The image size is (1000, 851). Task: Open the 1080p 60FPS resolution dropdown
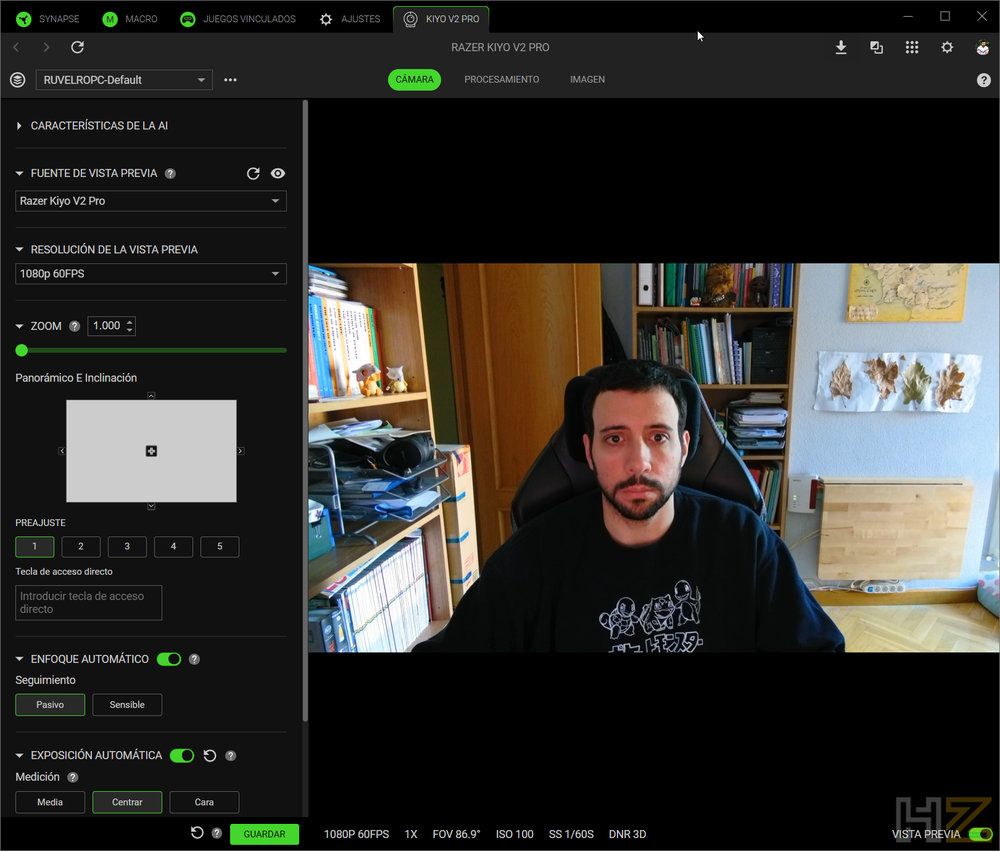(x=151, y=274)
